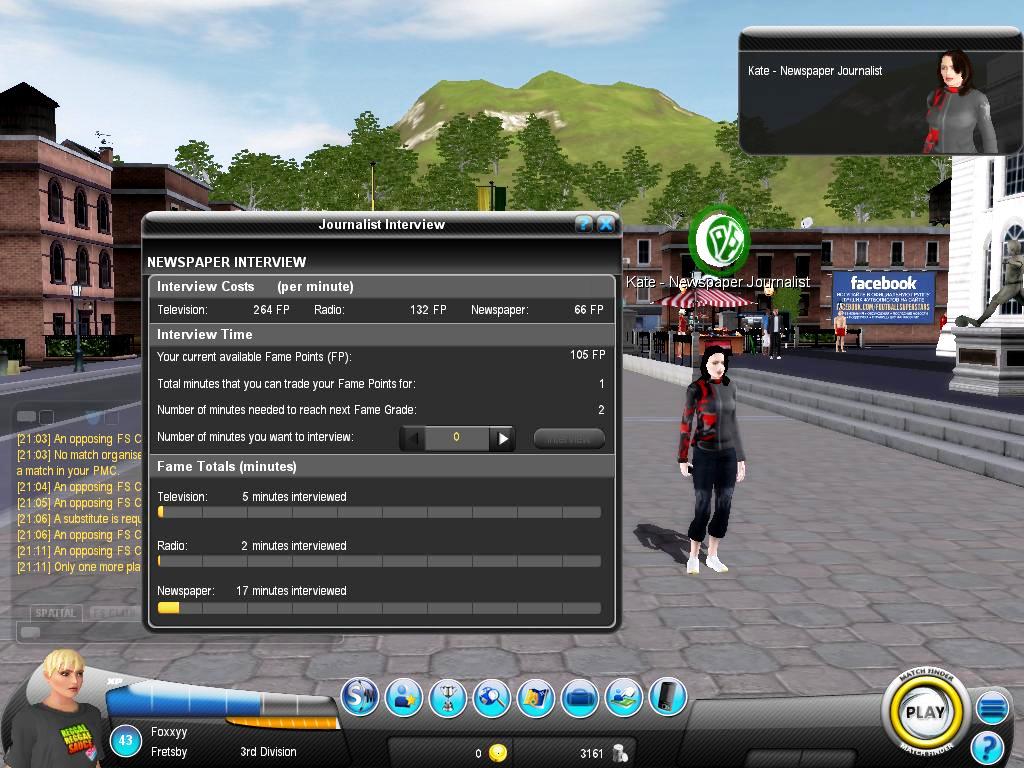Open the mobile phone icon
This screenshot has width=1024, height=768.
(668, 697)
